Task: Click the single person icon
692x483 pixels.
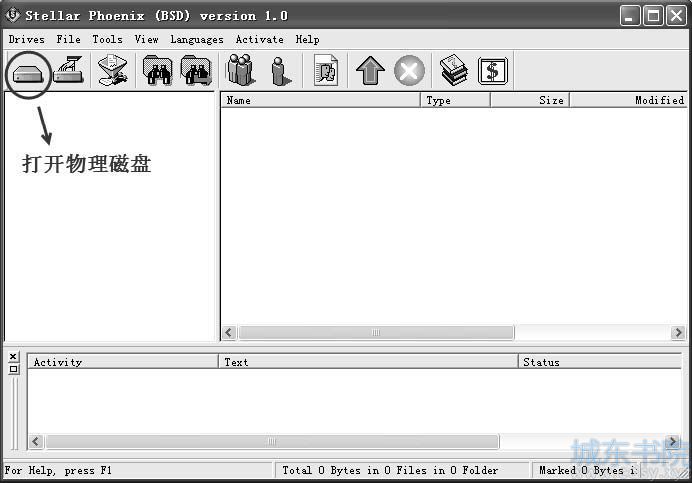Action: click(281, 71)
